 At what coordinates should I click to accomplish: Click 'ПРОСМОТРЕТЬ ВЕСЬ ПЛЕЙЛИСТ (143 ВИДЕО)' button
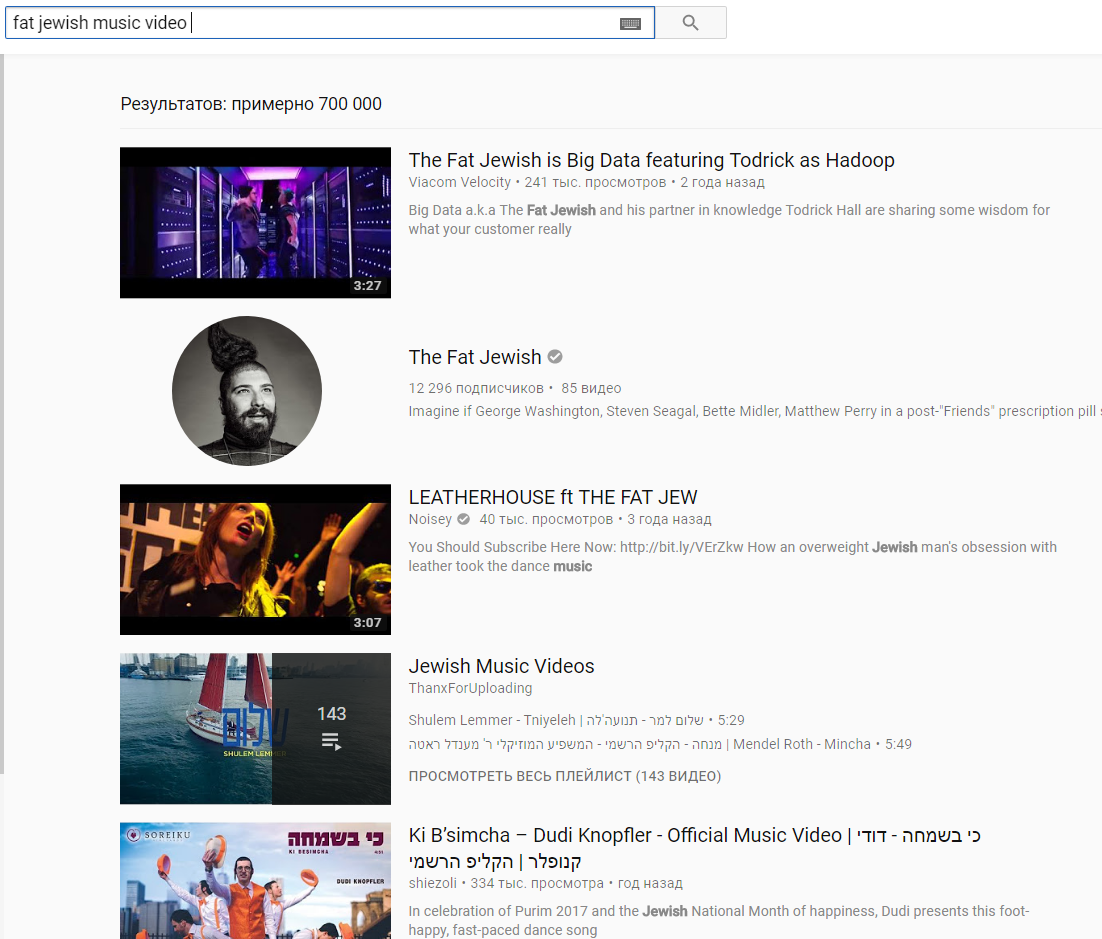click(564, 776)
